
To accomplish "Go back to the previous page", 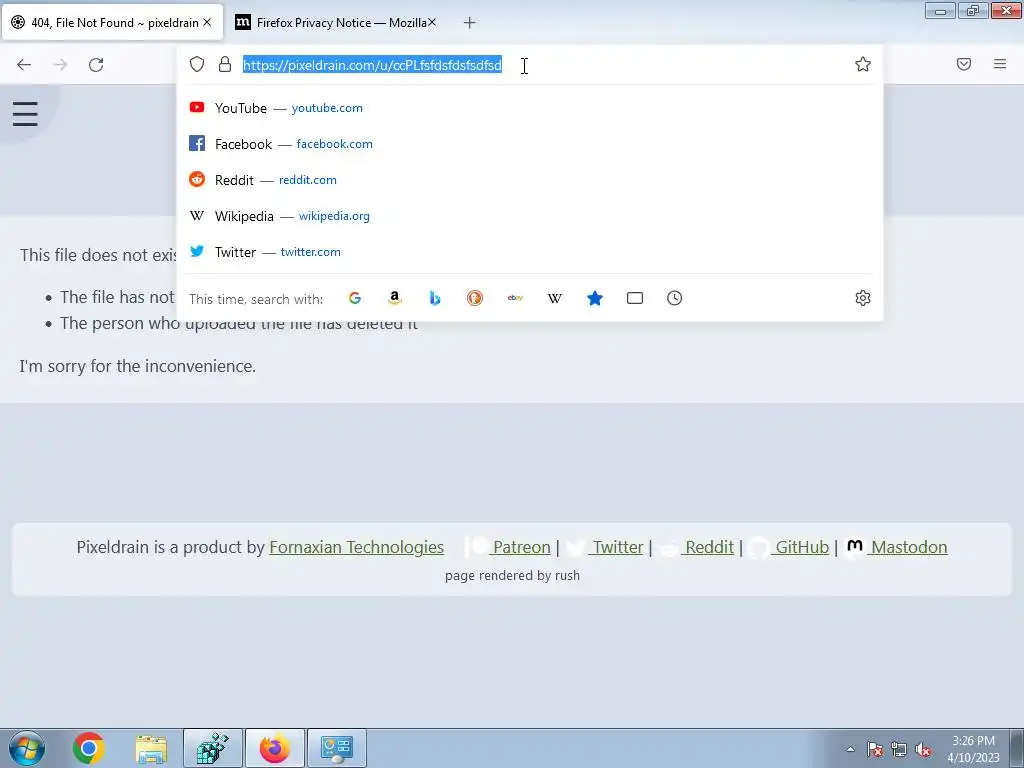I will point(24,65).
